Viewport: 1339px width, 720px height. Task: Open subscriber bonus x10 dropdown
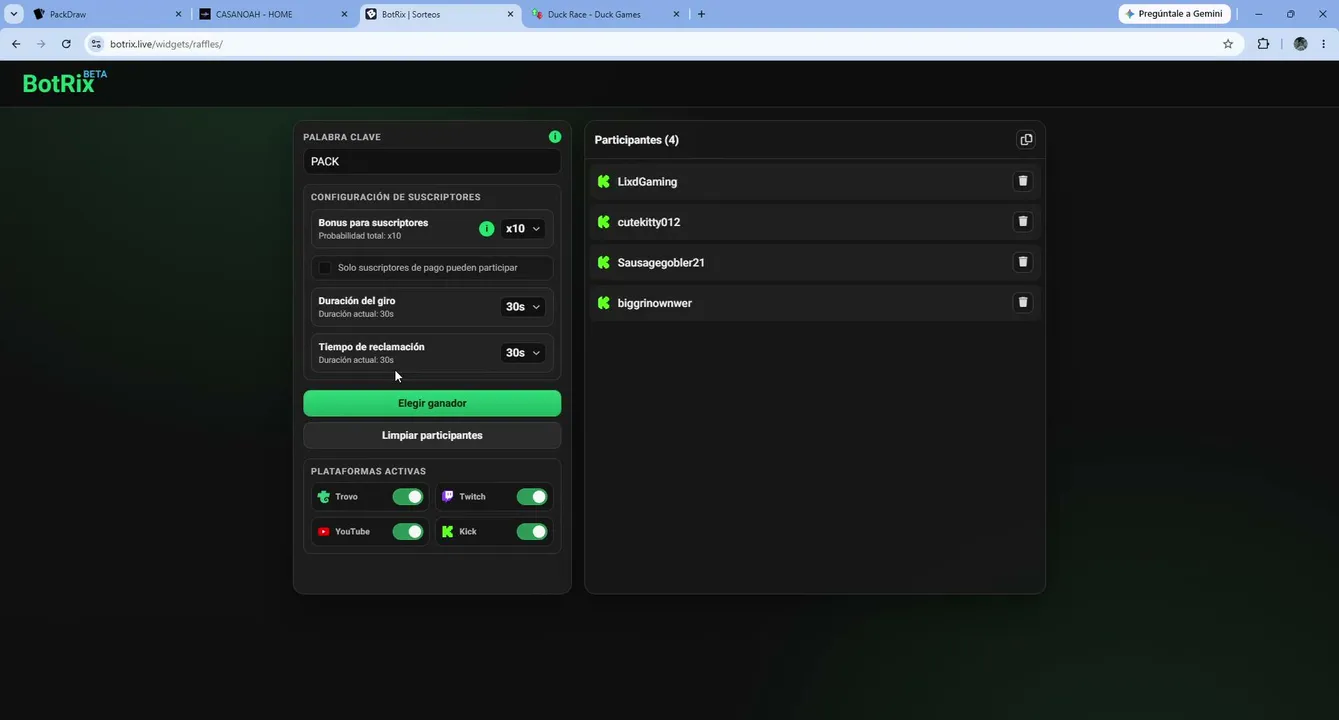click(523, 229)
